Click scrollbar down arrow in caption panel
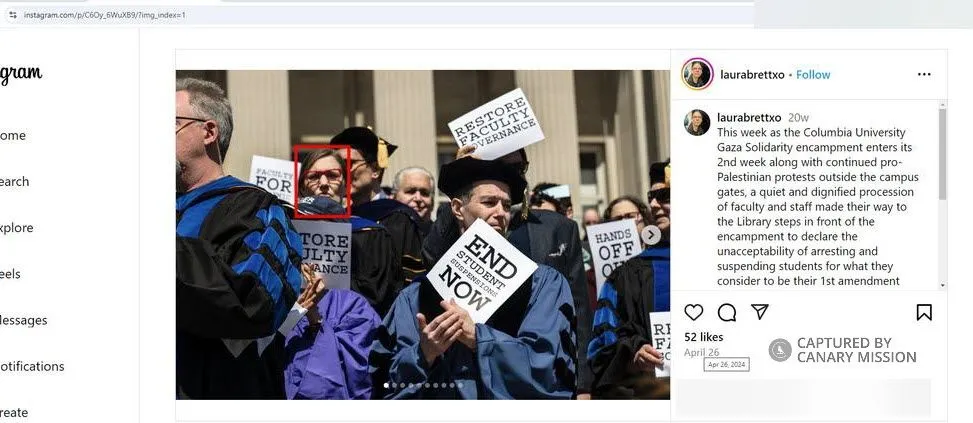The image size is (973, 423). [943, 285]
